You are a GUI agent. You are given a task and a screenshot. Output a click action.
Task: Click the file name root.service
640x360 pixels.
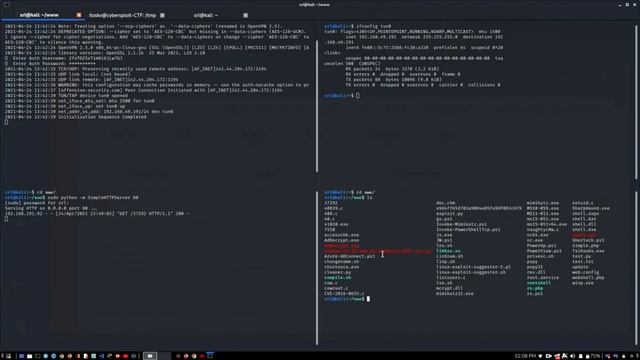click(x=543, y=278)
